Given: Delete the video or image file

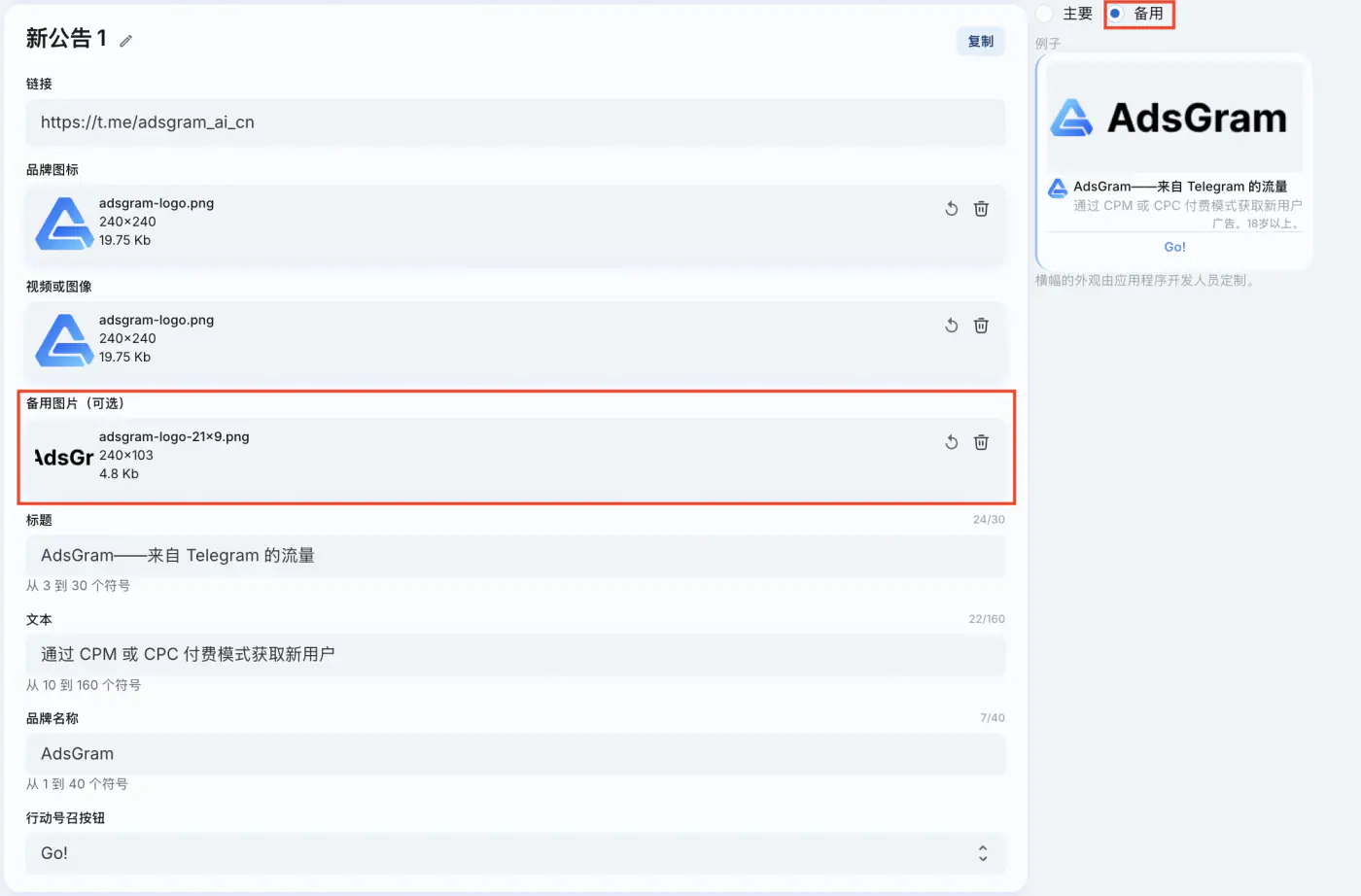Looking at the screenshot, I should 981,326.
